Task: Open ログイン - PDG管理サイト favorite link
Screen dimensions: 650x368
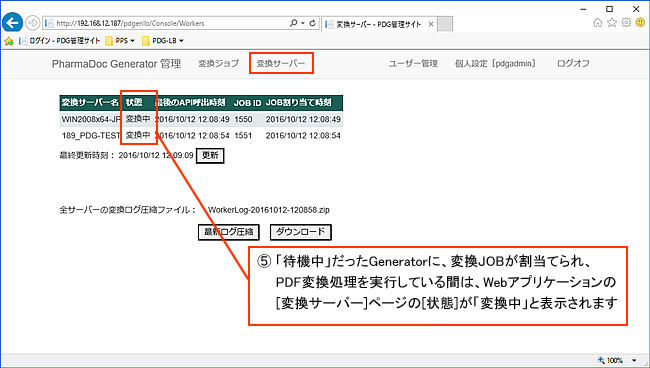Action: click(x=60, y=41)
